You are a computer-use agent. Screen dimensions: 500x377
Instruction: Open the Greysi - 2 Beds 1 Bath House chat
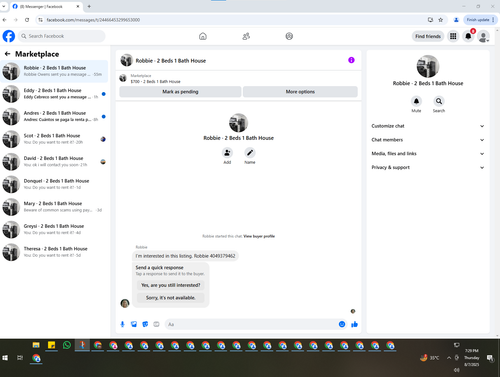click(54, 229)
